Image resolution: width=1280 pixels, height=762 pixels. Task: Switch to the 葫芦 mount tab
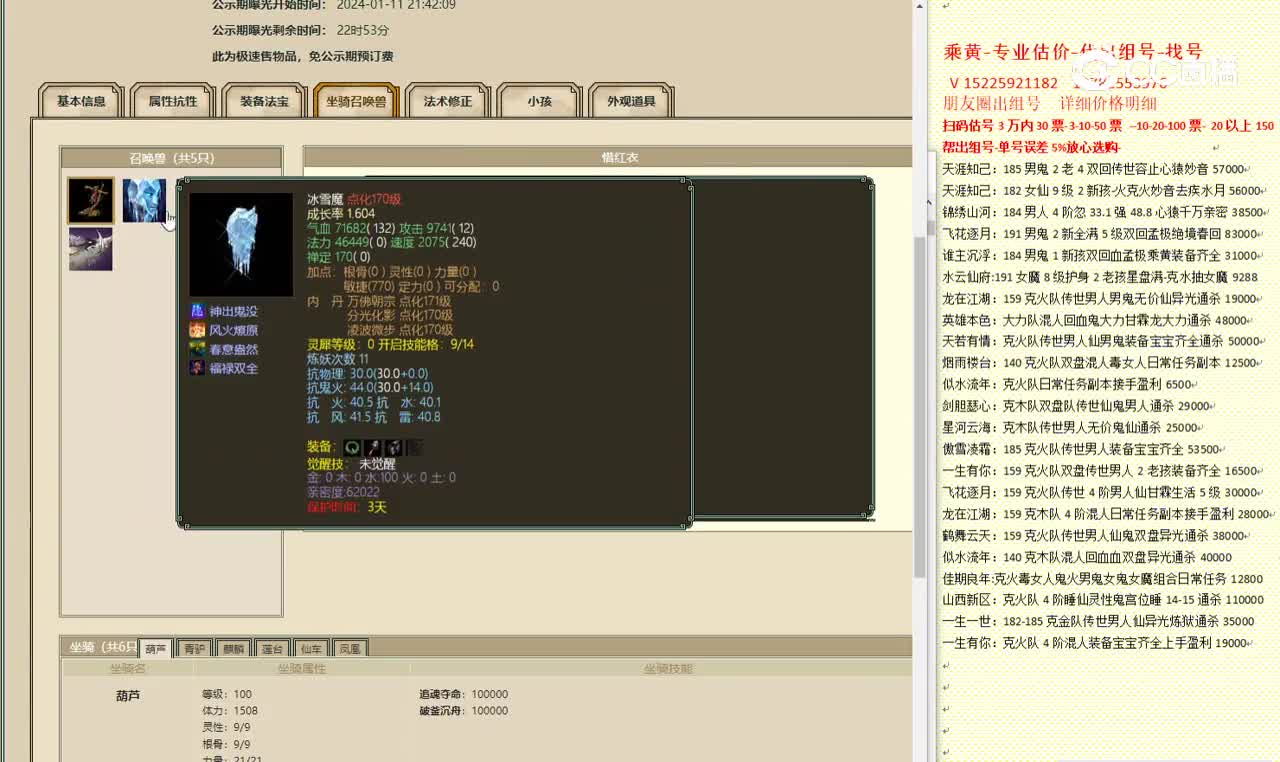[x=155, y=649]
